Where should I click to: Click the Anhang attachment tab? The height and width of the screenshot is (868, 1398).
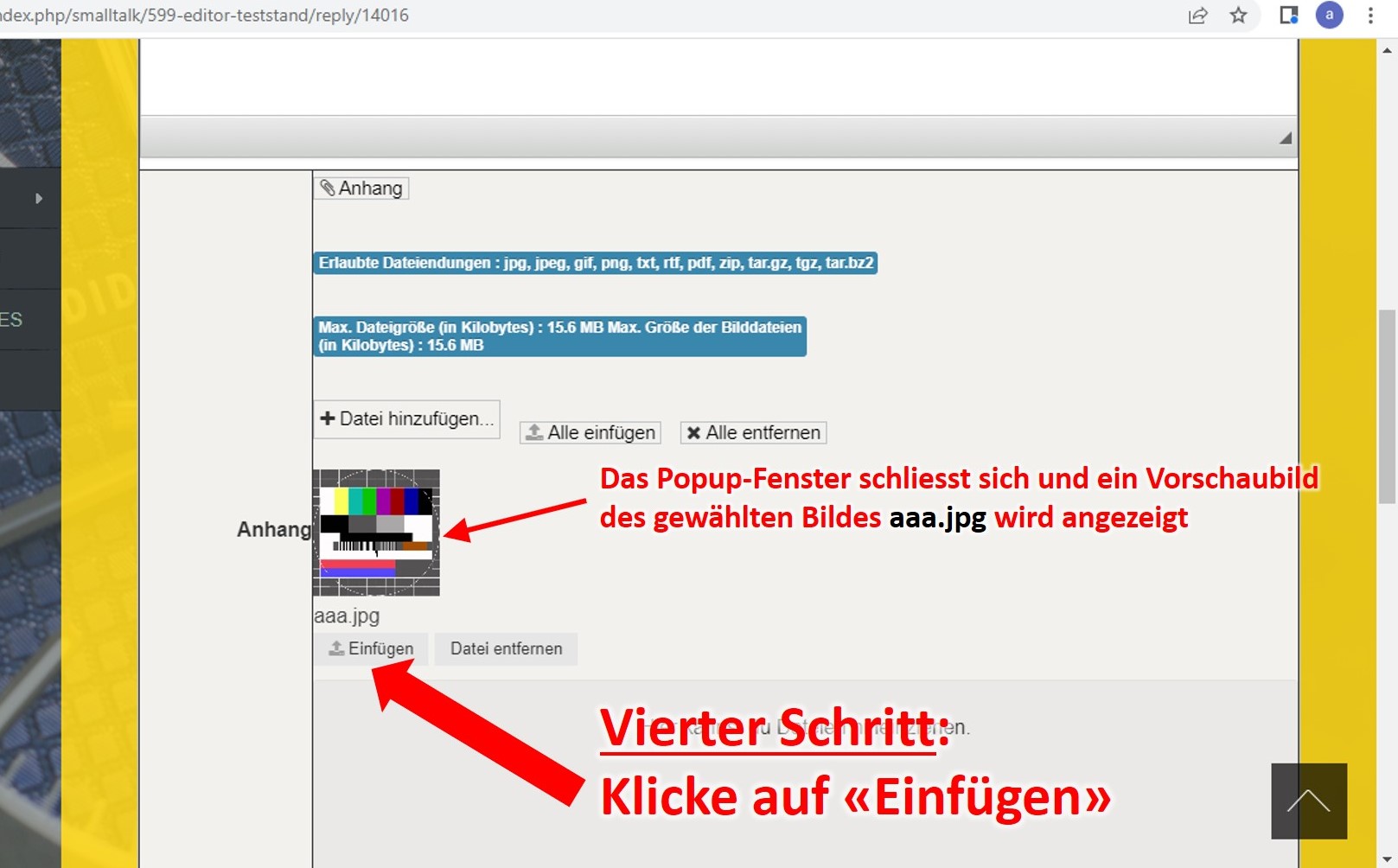pos(361,188)
